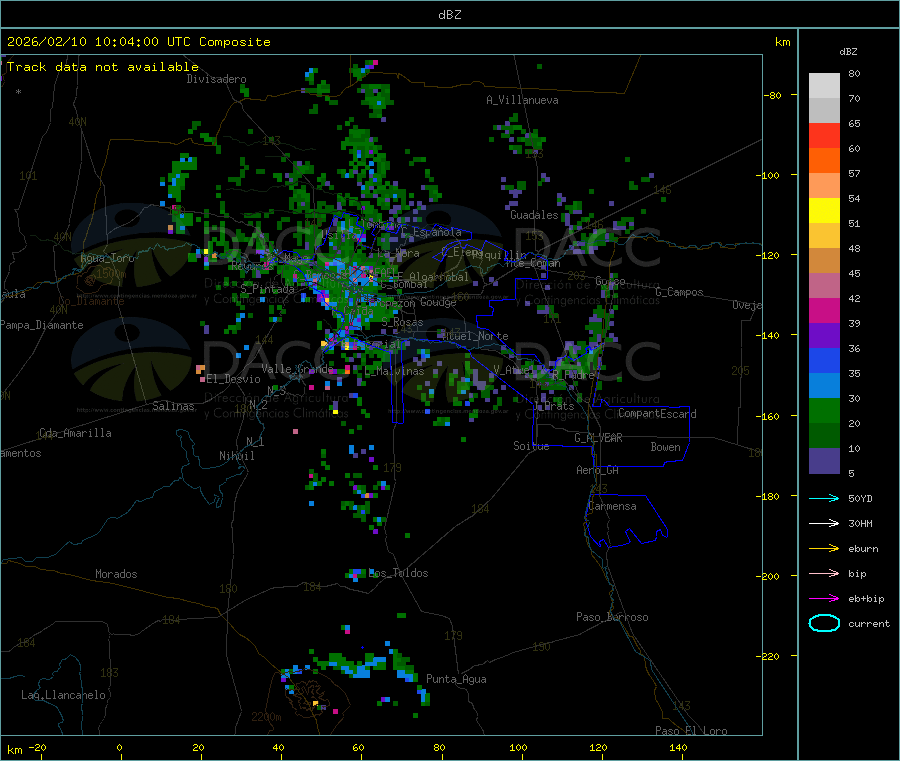Viewport: 900px width, 761px height.
Task: Click the dBZ header above the color scale
Action: coord(848,52)
